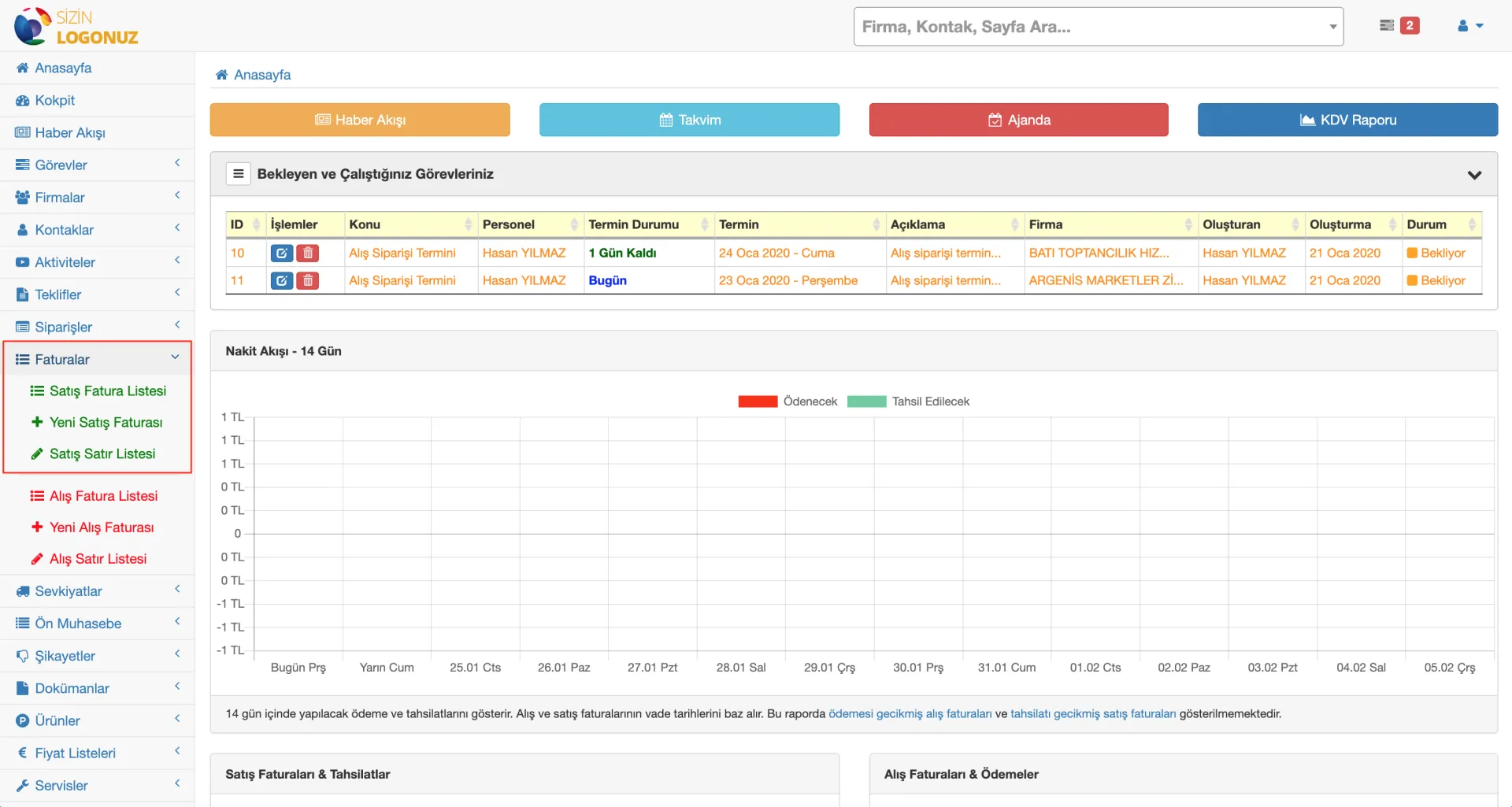The image size is (1512, 807).
Task: Expand the Kontaklar sidebar menu
Action: [x=97, y=229]
